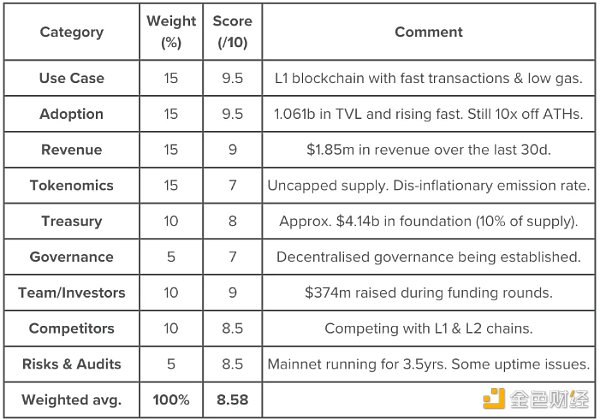Click the "$374m raised during funding rounds" comment

tap(428, 293)
